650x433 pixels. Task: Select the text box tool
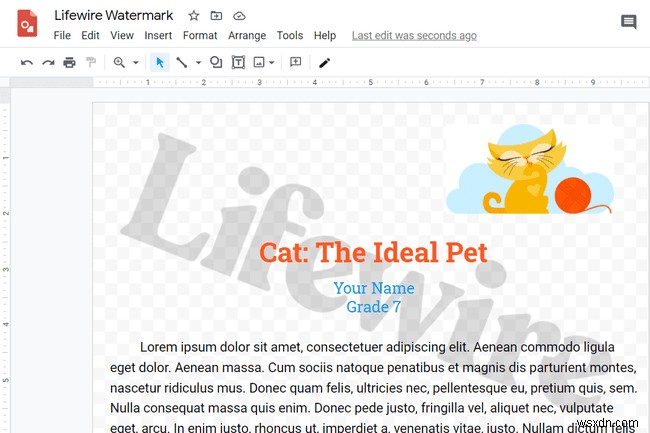[x=238, y=62]
